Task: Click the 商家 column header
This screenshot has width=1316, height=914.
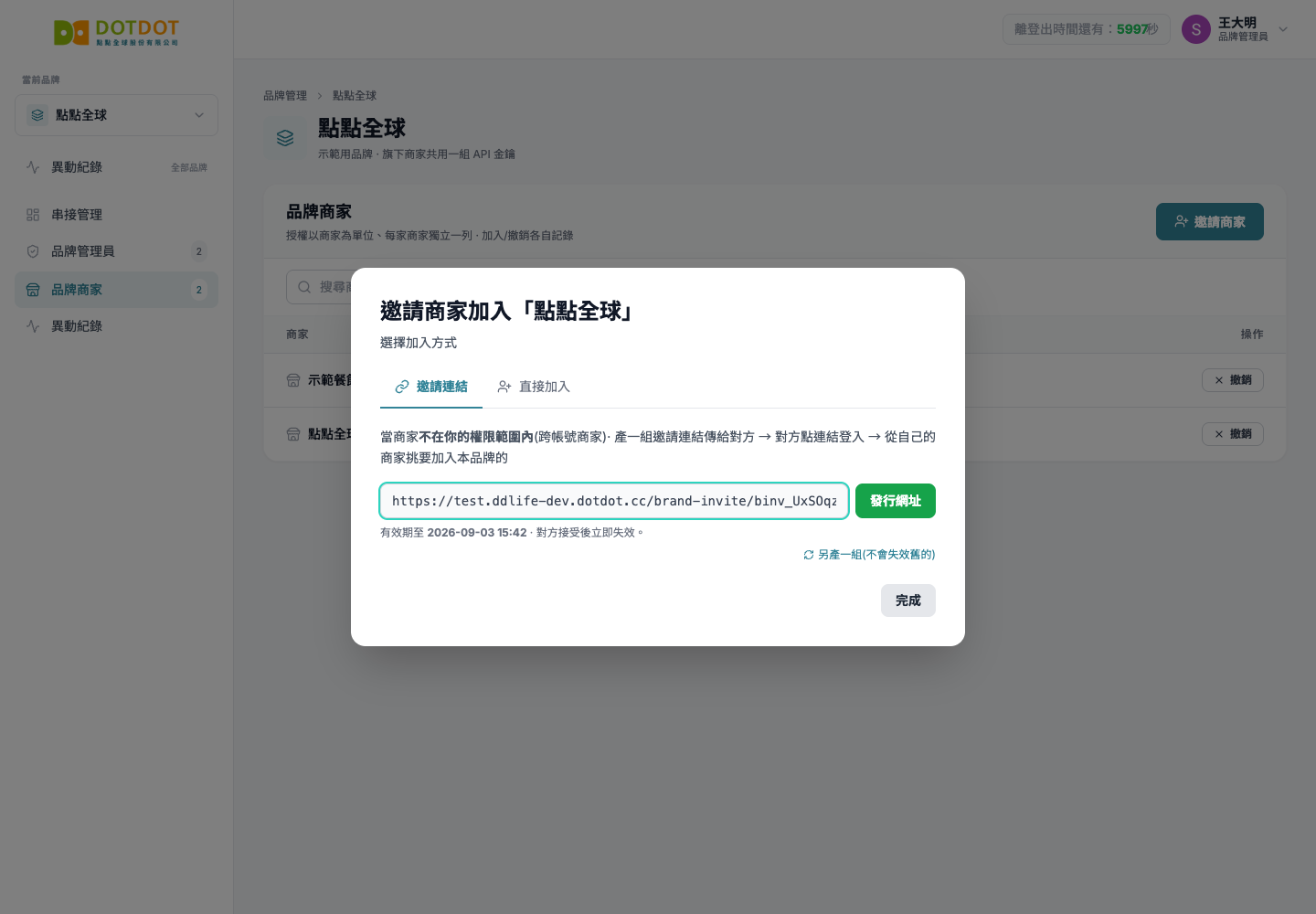Action: click(x=297, y=335)
